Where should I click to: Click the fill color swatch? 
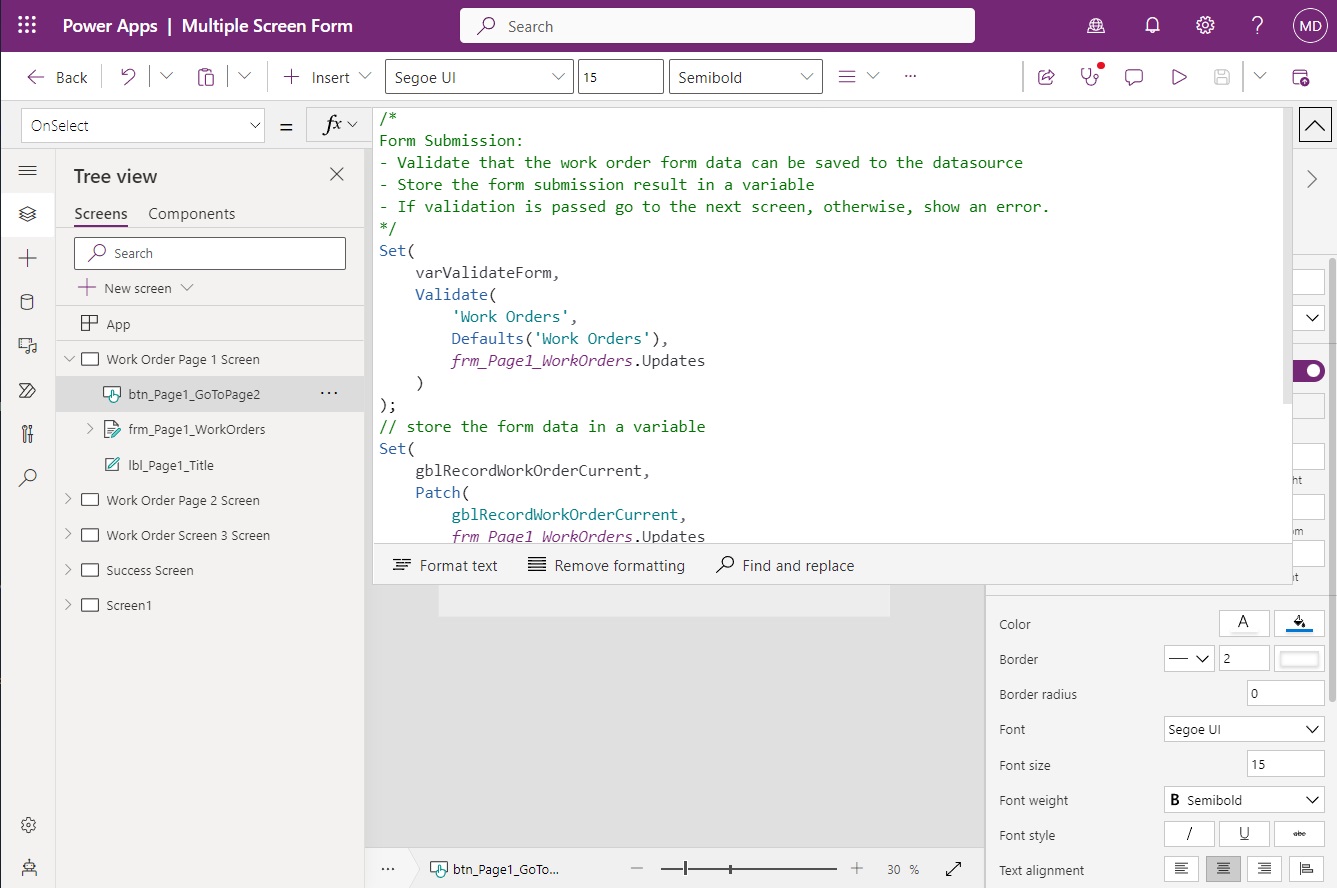click(1299, 624)
